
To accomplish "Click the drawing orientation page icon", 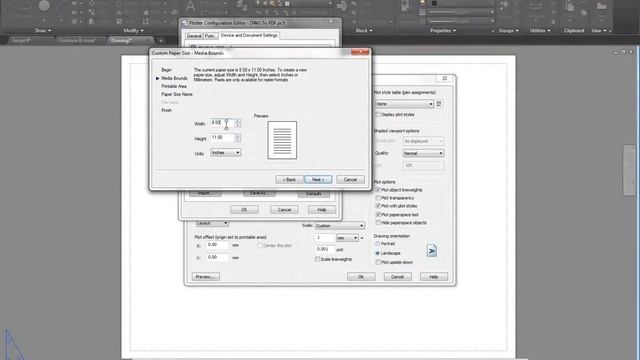I will (x=432, y=251).
